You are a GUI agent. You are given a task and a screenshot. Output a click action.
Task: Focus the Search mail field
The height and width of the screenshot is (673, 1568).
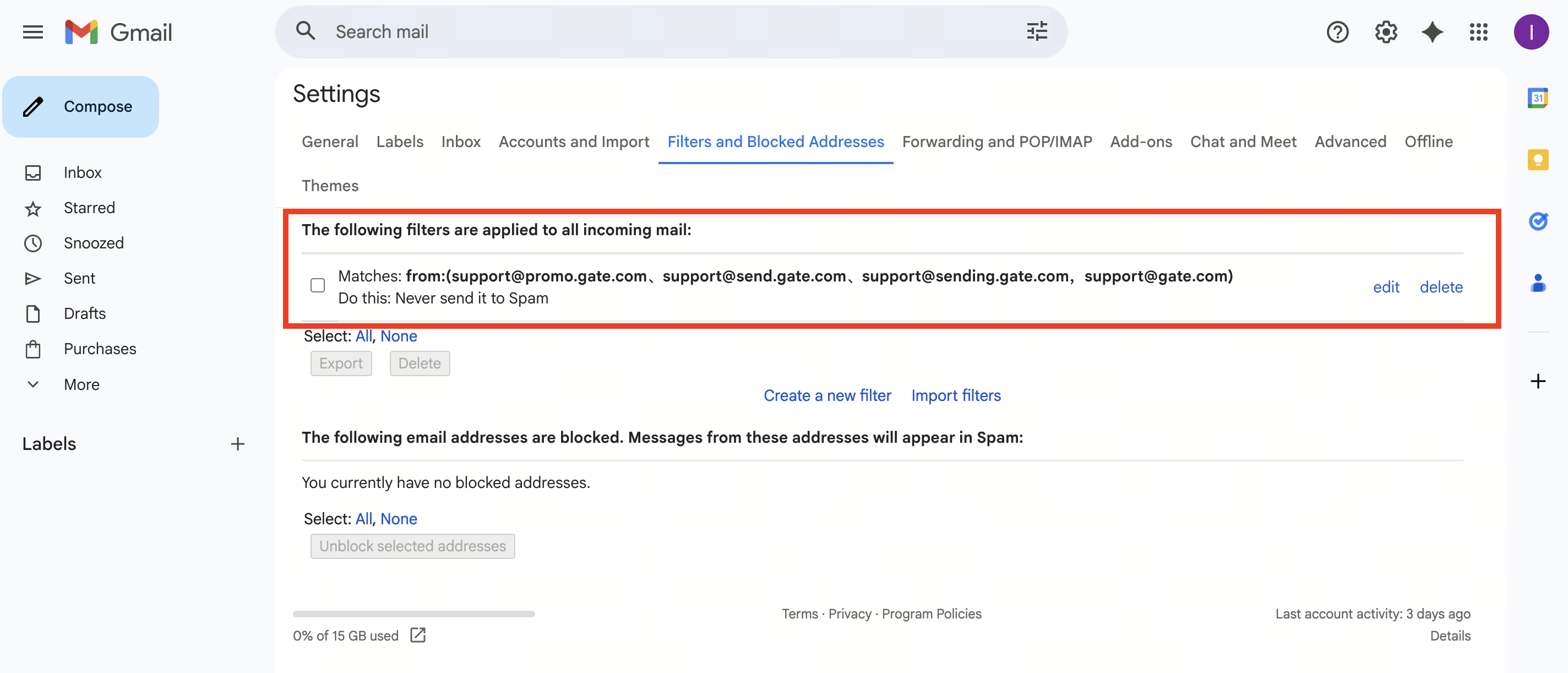pos(669,32)
